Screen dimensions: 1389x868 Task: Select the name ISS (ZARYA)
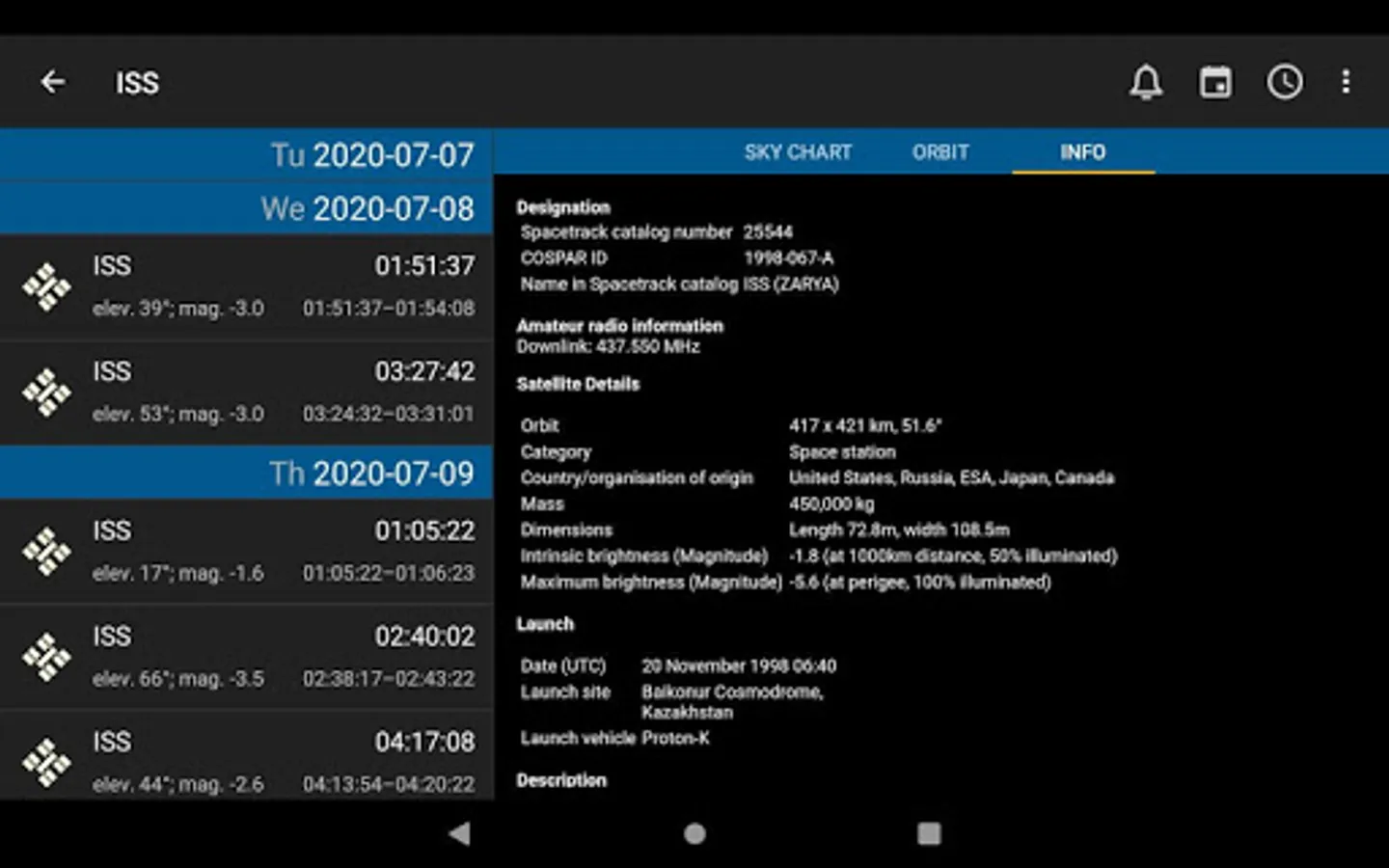click(x=791, y=284)
